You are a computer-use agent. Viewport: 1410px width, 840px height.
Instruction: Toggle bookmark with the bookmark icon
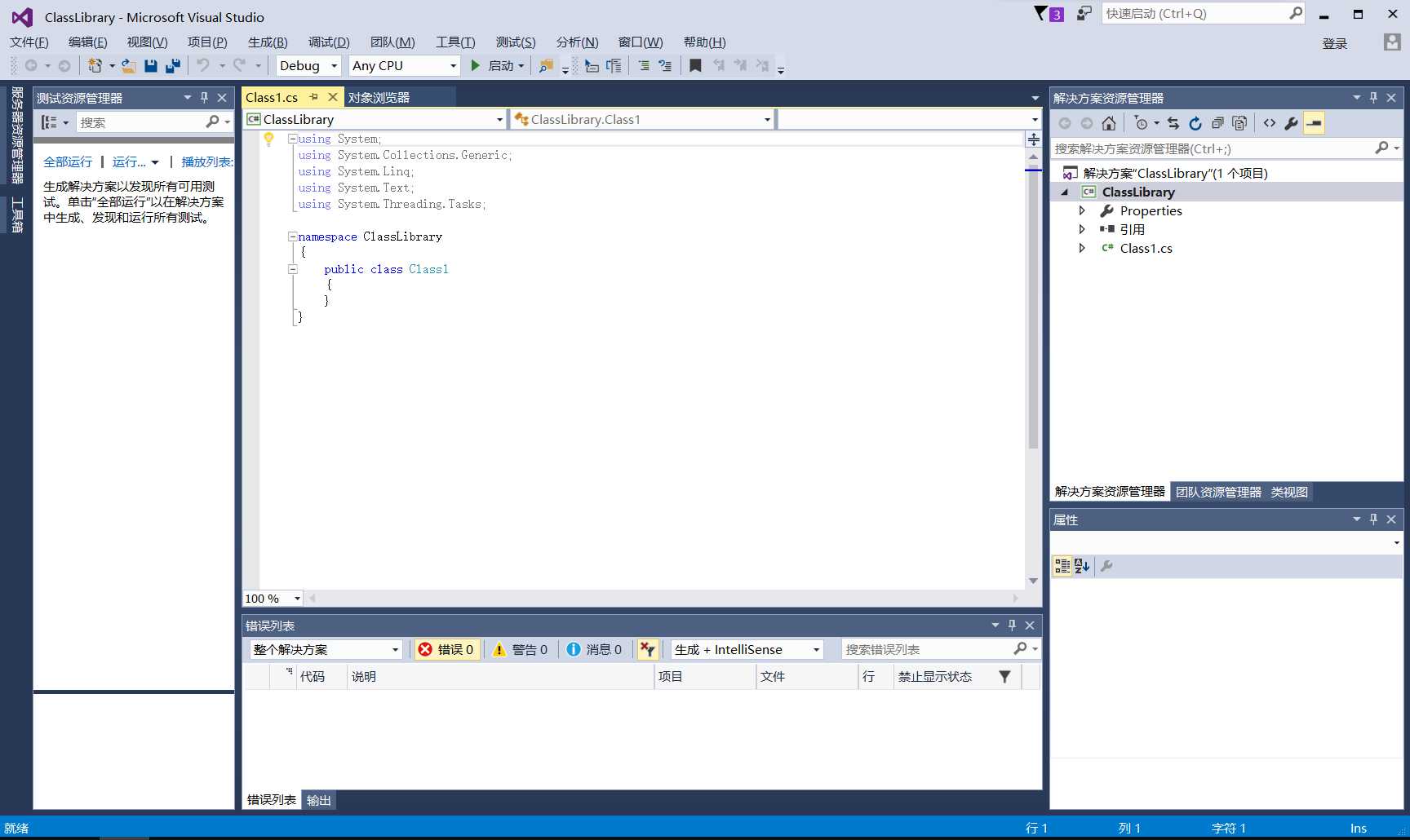point(695,65)
